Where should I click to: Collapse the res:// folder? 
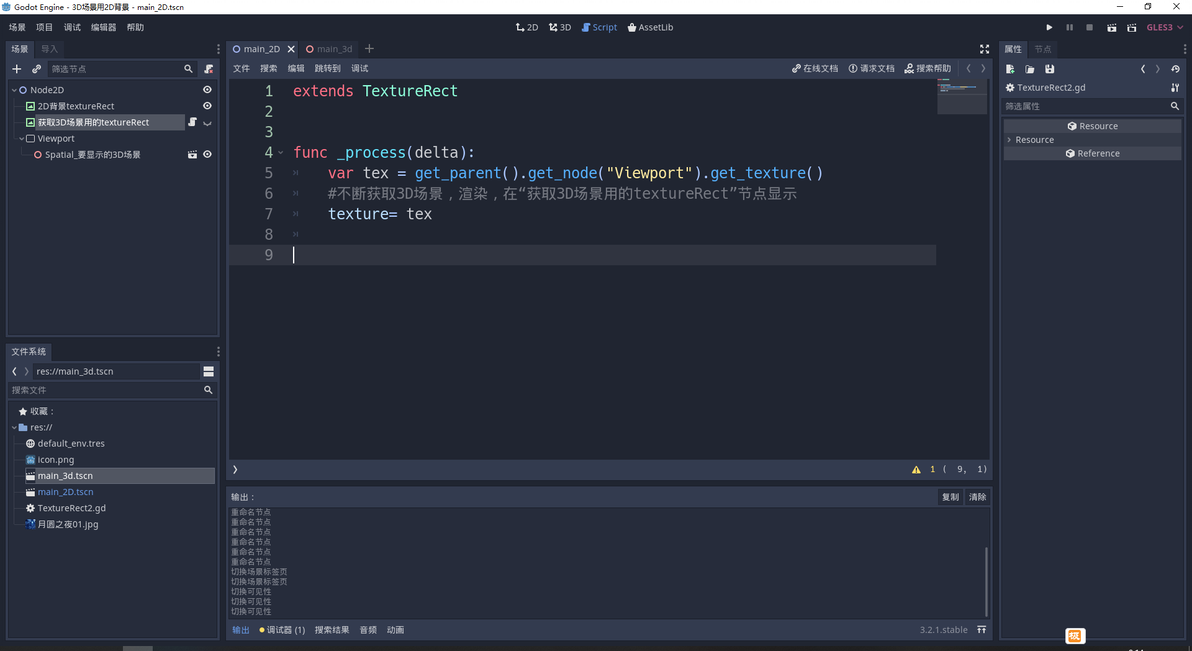pyautogui.click(x=14, y=427)
